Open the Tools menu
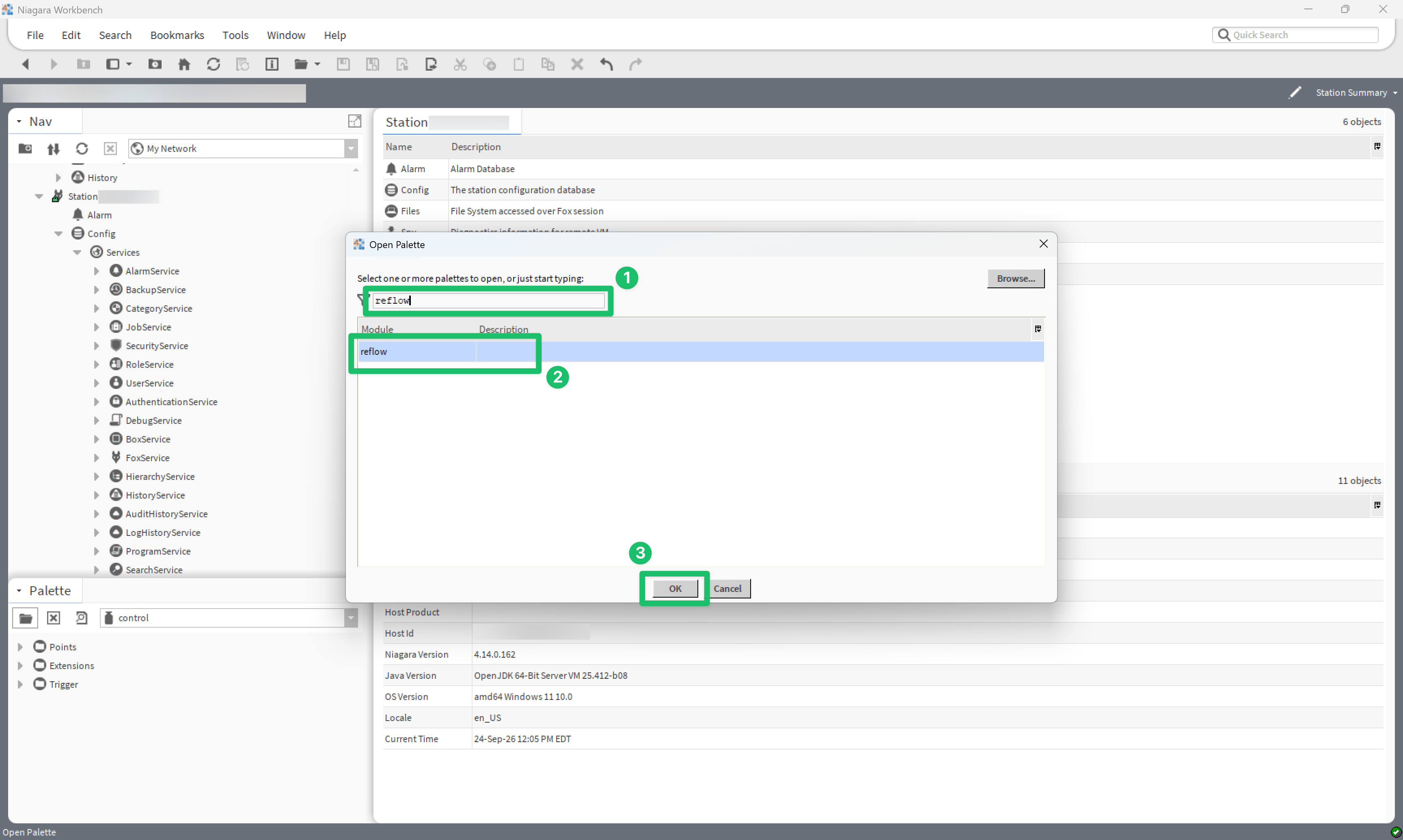This screenshot has width=1403, height=840. pos(235,35)
